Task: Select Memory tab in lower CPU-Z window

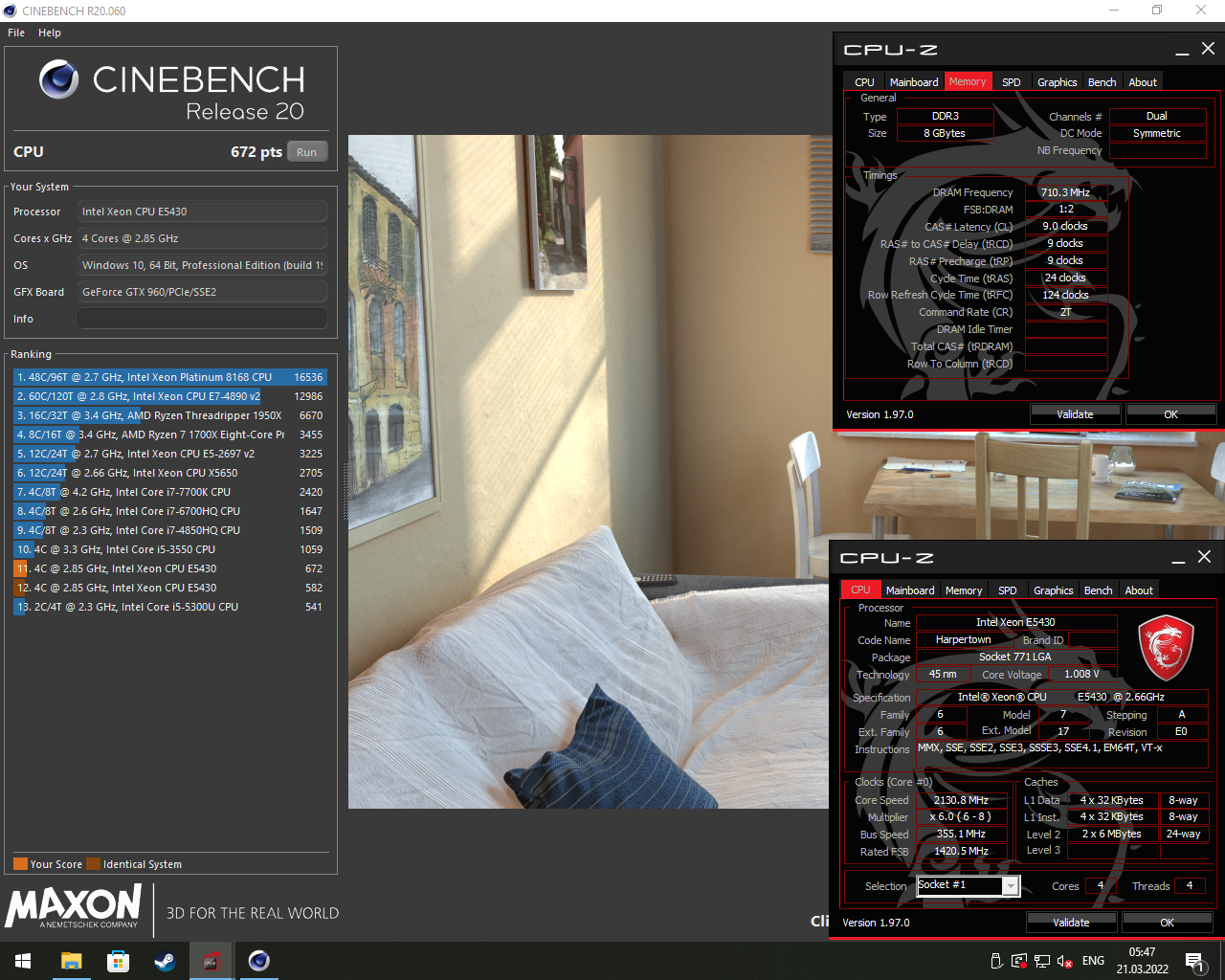Action: (x=964, y=590)
